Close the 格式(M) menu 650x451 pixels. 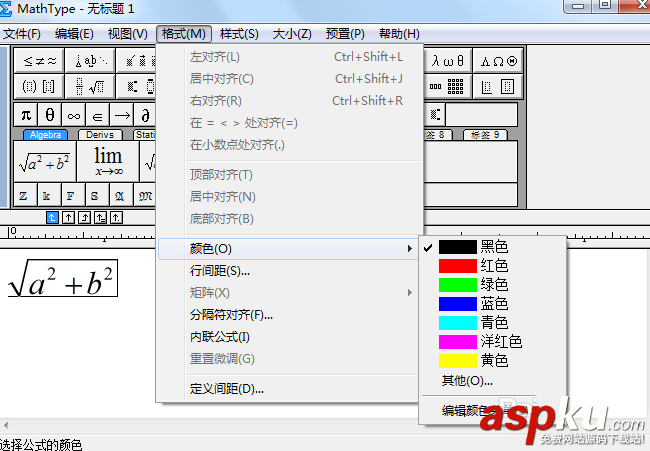tap(184, 34)
